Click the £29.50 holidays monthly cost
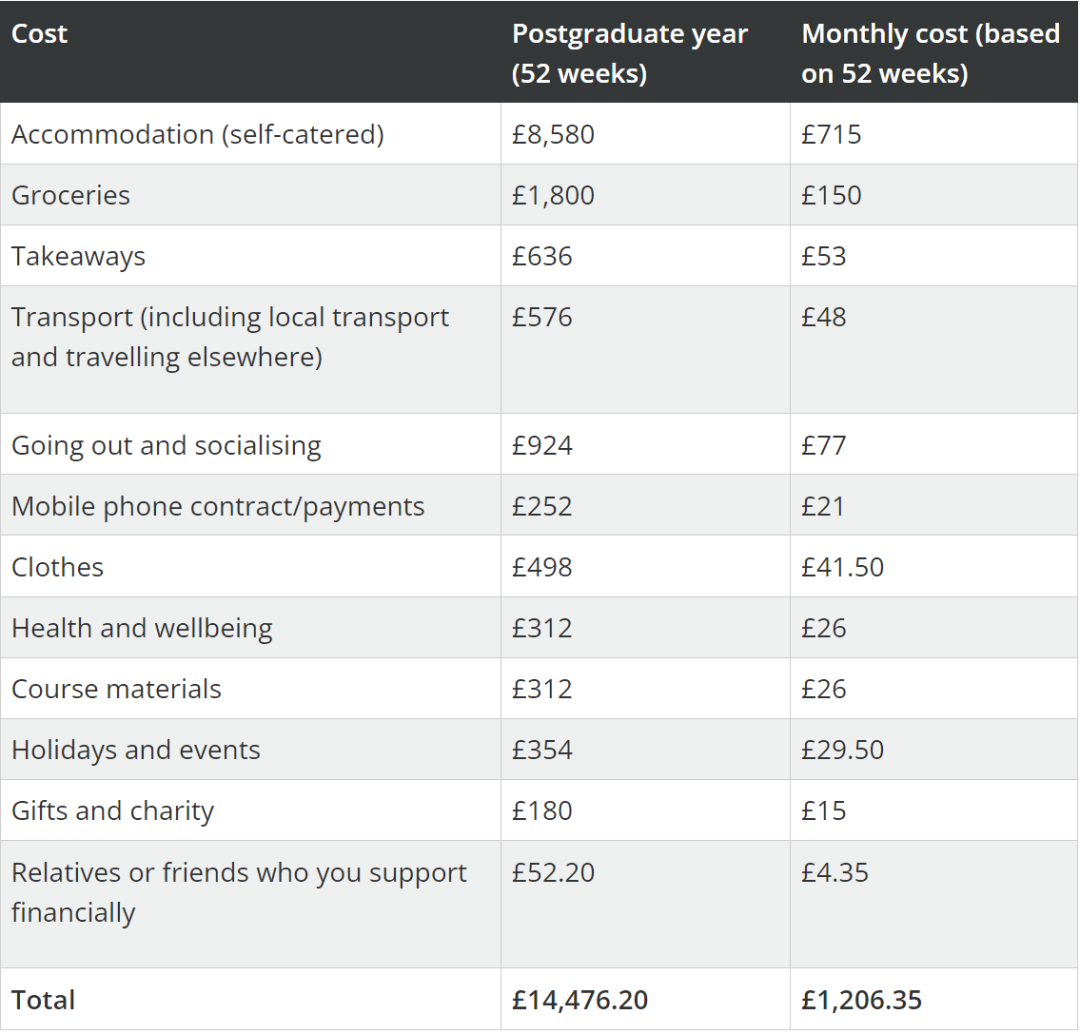The height and width of the screenshot is (1034, 1080). (842, 749)
